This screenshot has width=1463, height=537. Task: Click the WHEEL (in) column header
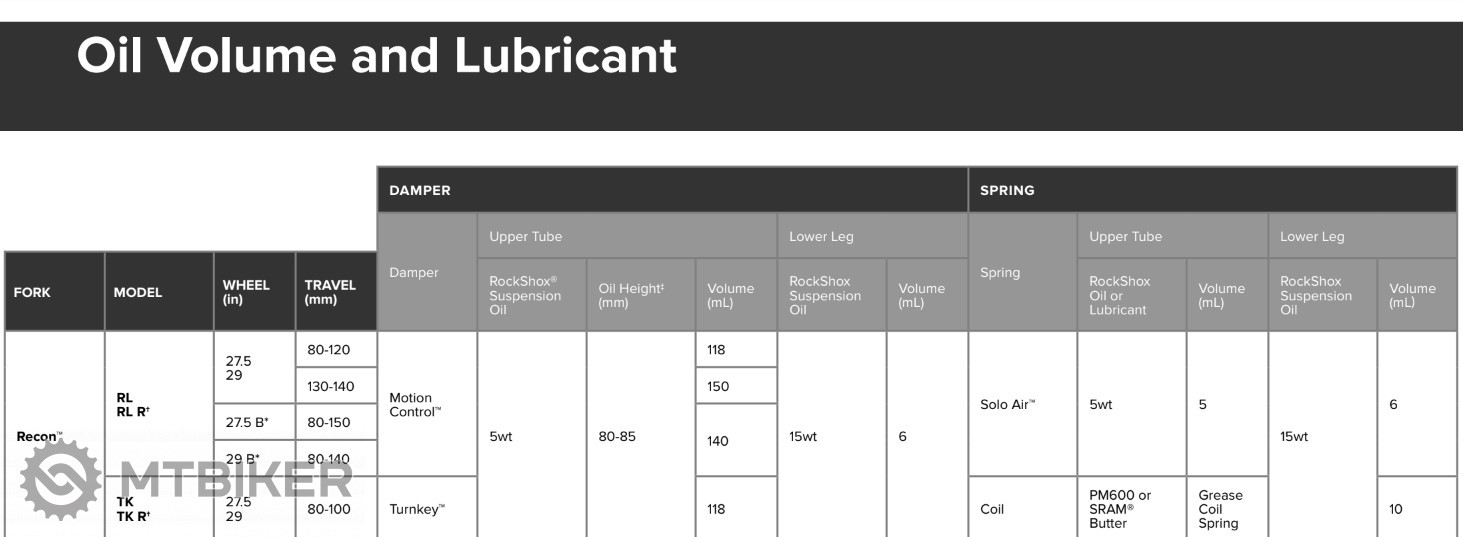pyautogui.click(x=246, y=292)
